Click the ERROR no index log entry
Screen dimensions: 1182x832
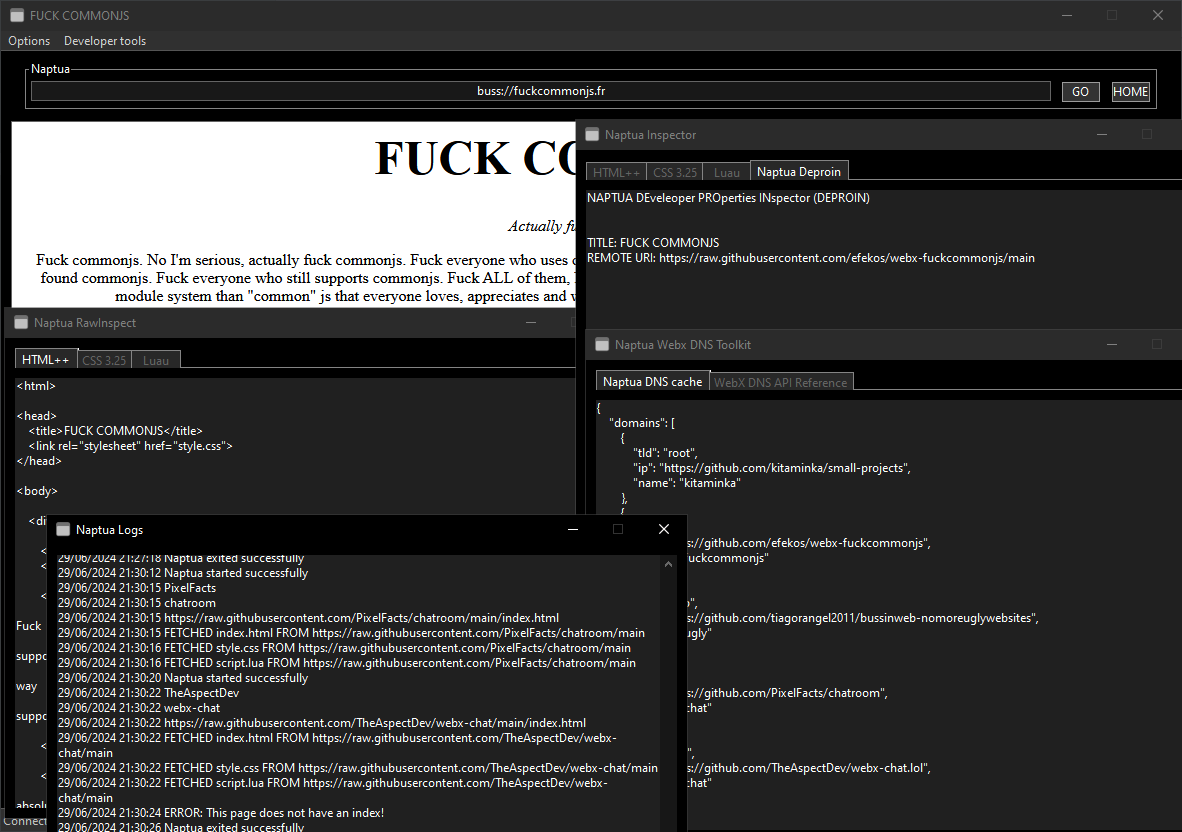coord(221,813)
